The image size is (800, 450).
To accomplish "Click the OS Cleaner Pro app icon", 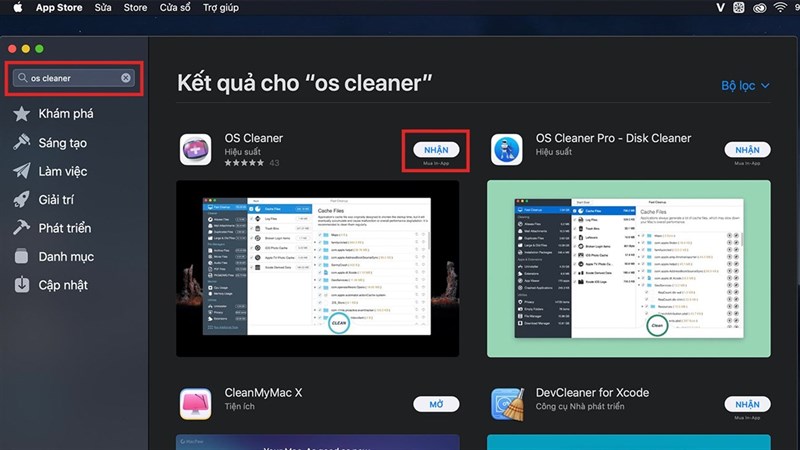I will (x=507, y=149).
